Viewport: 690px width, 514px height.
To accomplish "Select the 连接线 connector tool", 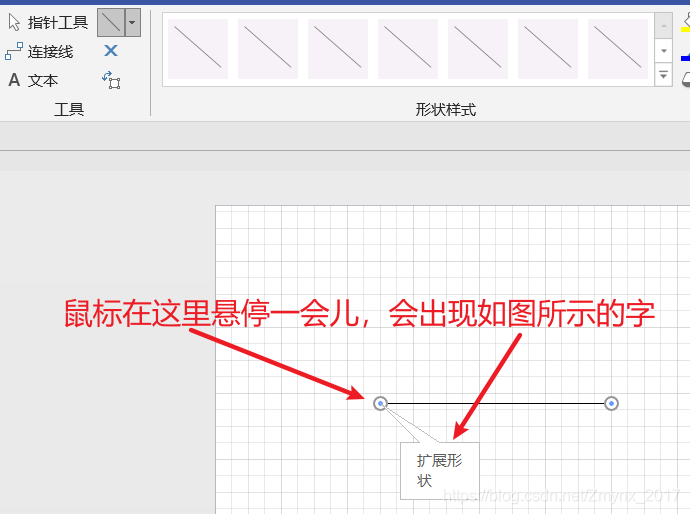I will 39,51.
